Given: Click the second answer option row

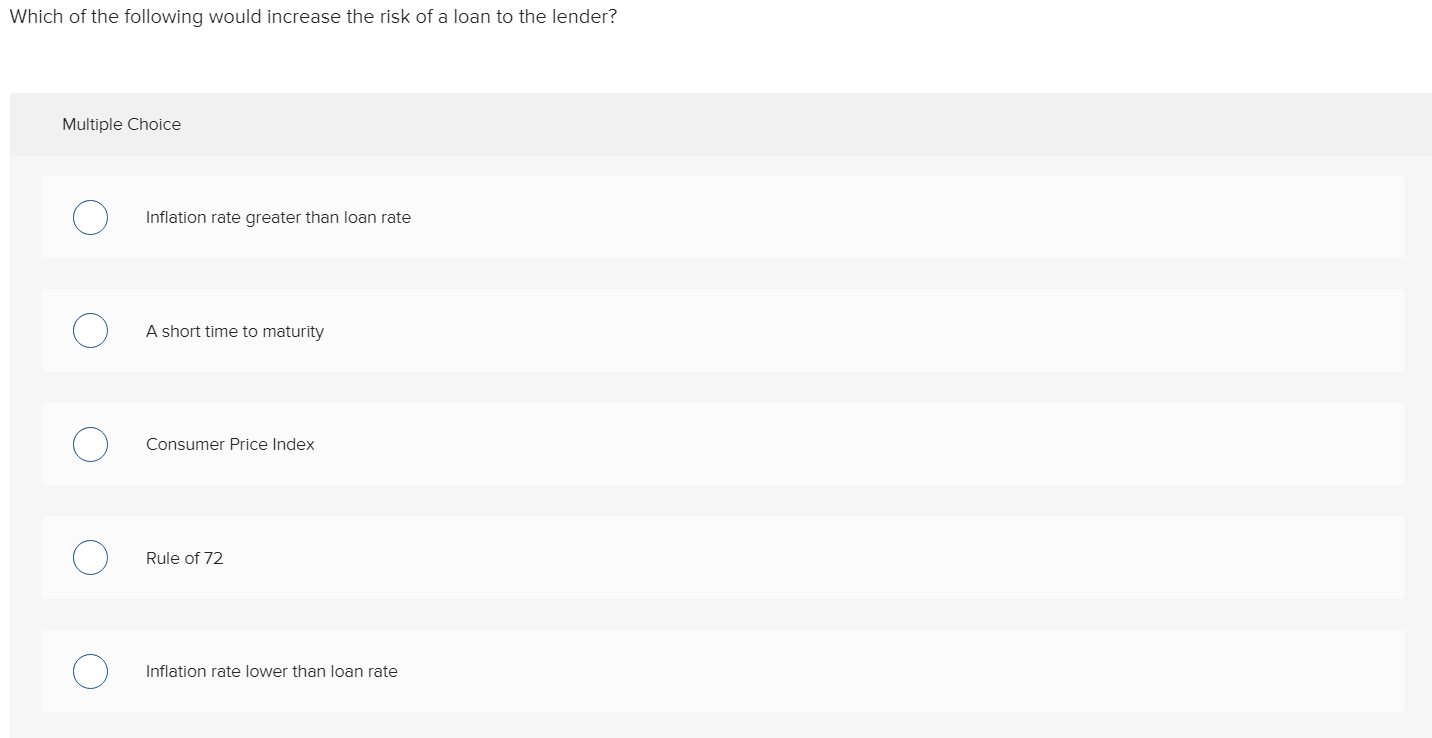Looking at the screenshot, I should tap(720, 330).
